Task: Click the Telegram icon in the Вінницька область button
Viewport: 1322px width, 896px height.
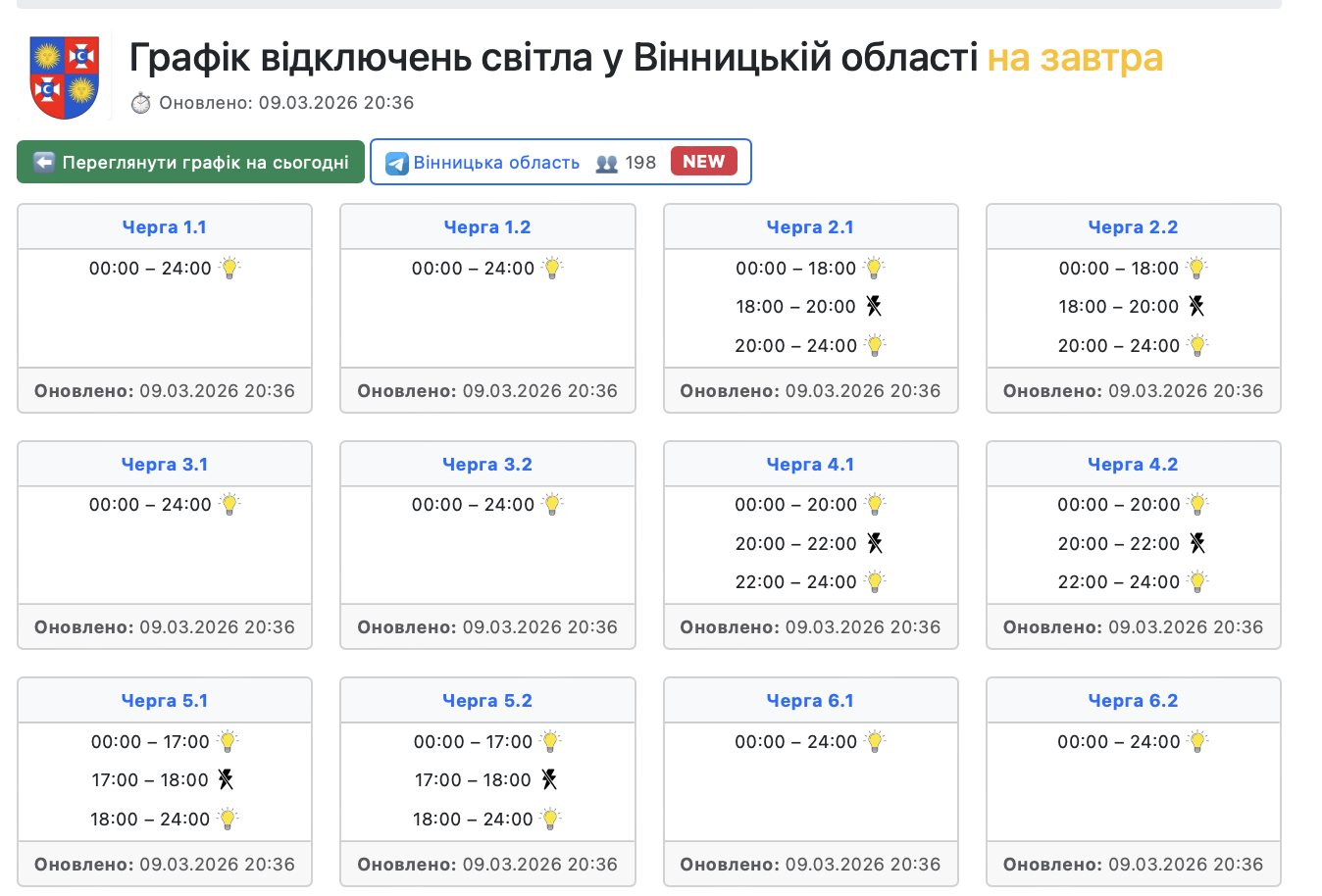Action: [x=396, y=163]
